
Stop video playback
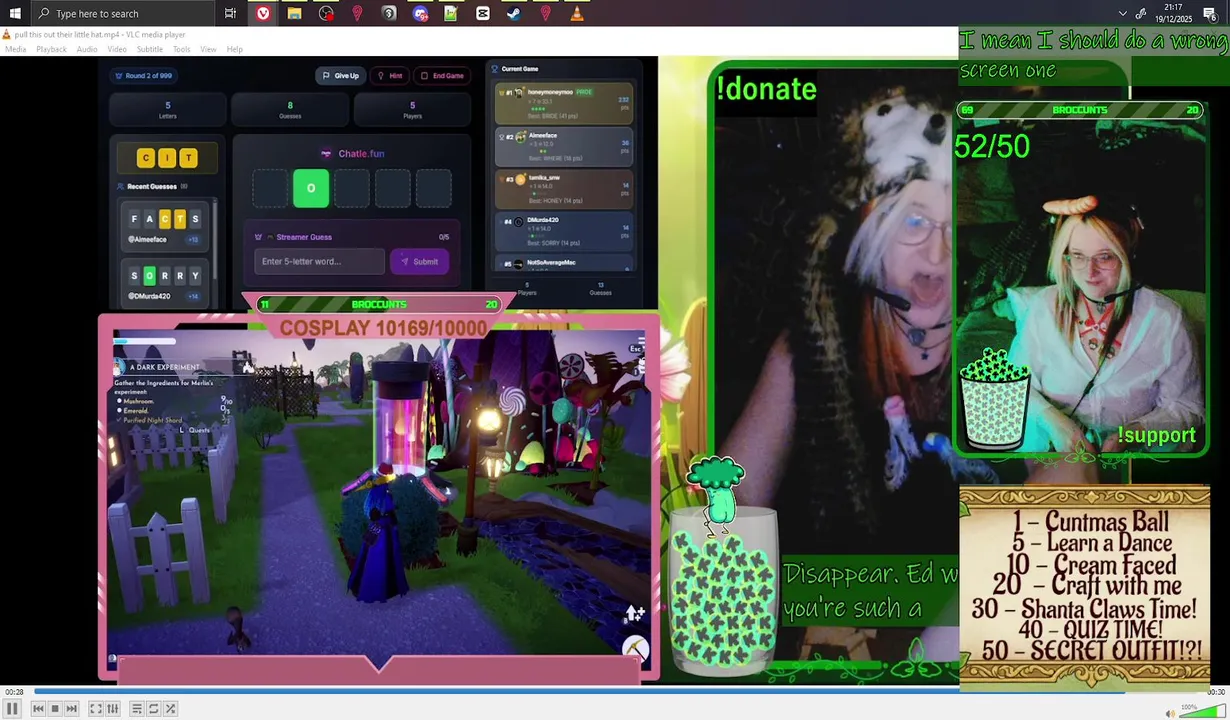coord(55,709)
